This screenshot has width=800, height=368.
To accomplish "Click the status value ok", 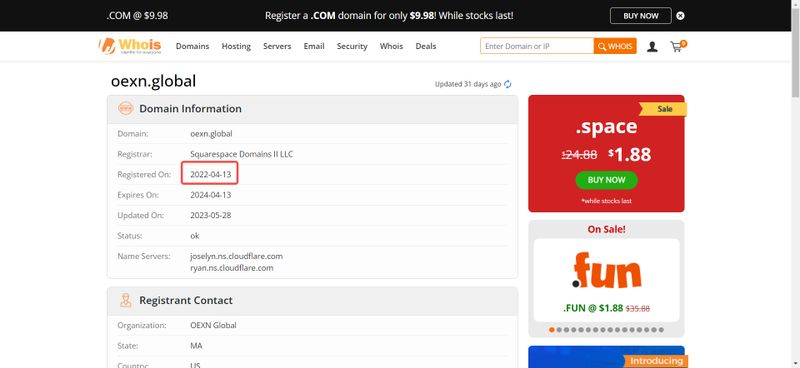I will tap(194, 236).
